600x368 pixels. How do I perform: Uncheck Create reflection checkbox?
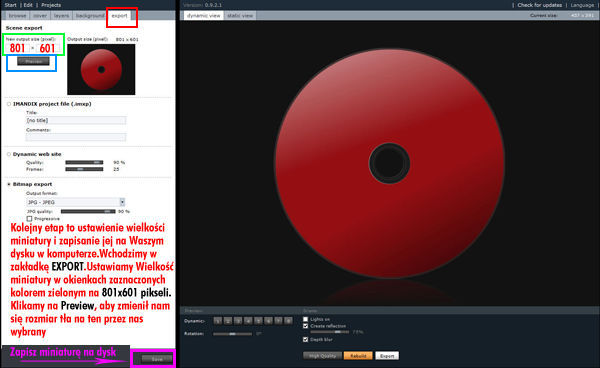click(x=305, y=326)
